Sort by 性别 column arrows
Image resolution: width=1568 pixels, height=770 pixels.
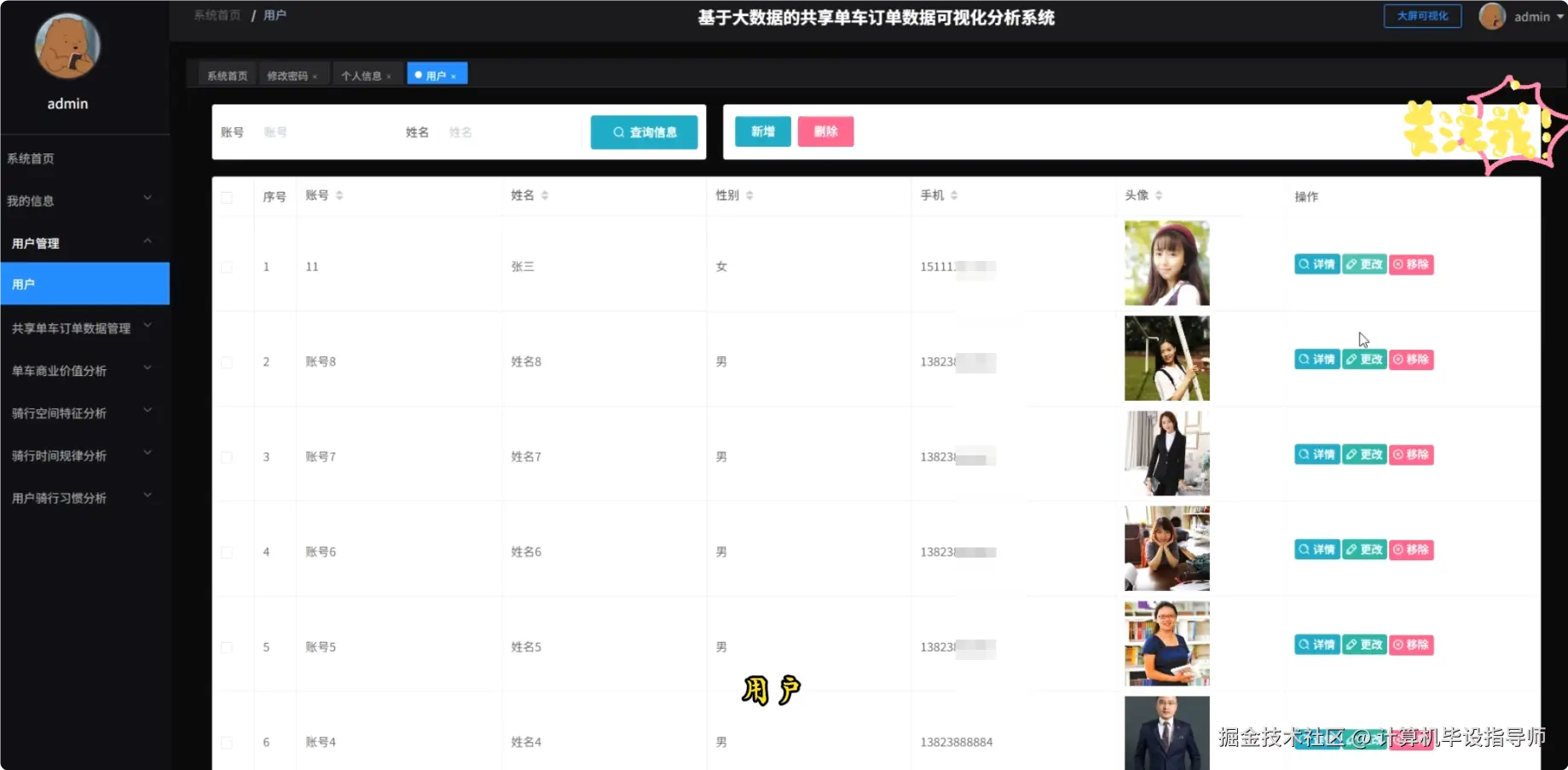[x=749, y=195]
